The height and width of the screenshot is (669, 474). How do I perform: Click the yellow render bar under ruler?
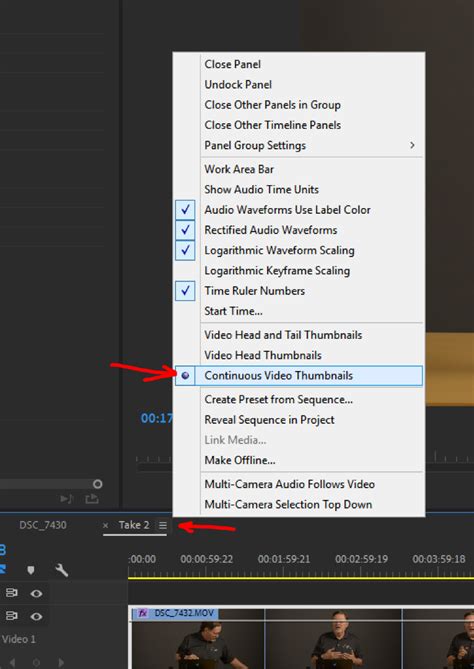[x=301, y=578]
